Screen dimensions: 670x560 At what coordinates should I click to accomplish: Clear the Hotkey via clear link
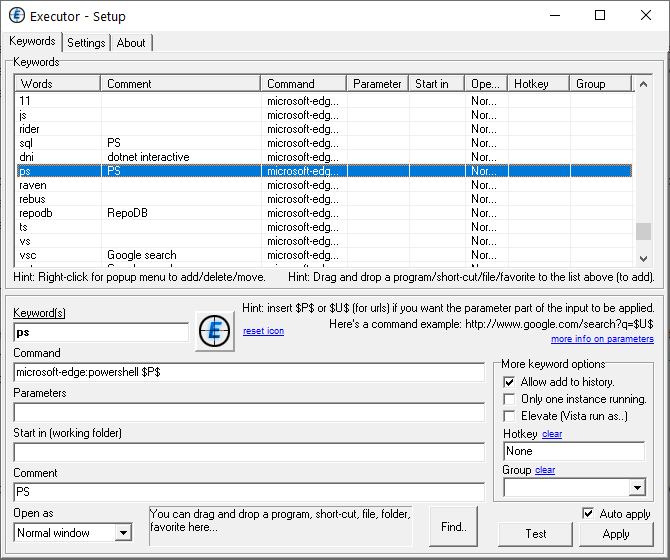coord(552,434)
